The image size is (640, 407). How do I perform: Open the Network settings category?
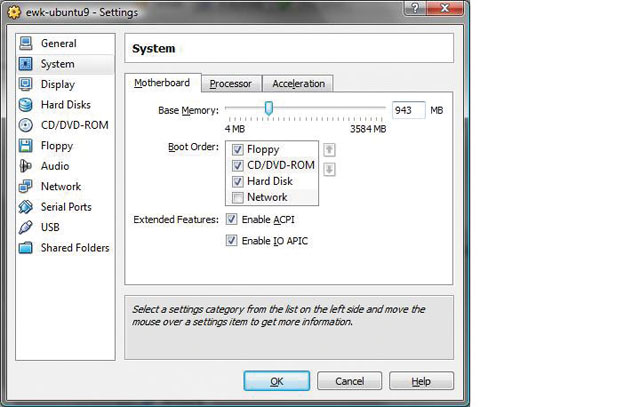[x=60, y=187]
